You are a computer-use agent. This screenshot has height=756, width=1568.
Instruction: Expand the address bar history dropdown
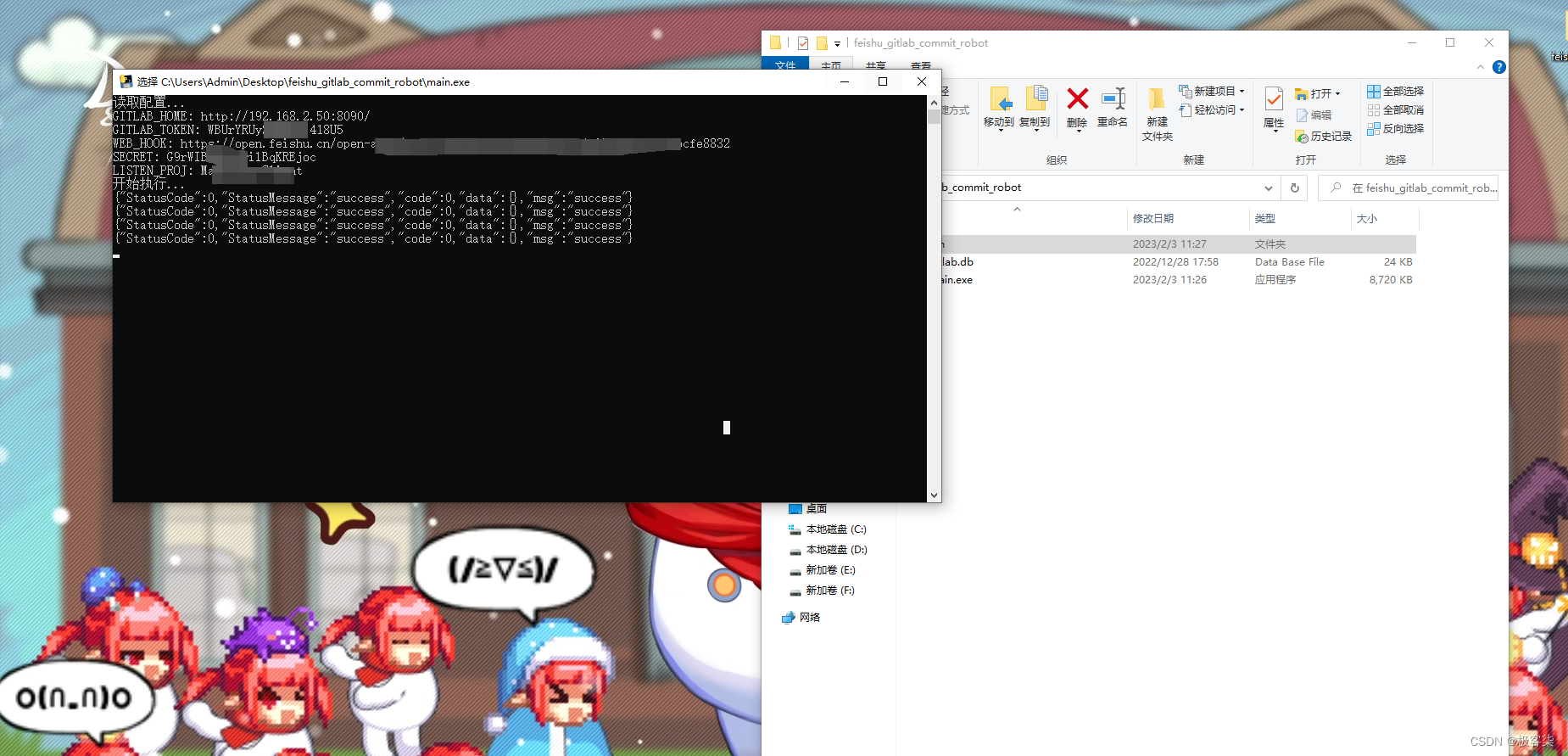(1268, 188)
